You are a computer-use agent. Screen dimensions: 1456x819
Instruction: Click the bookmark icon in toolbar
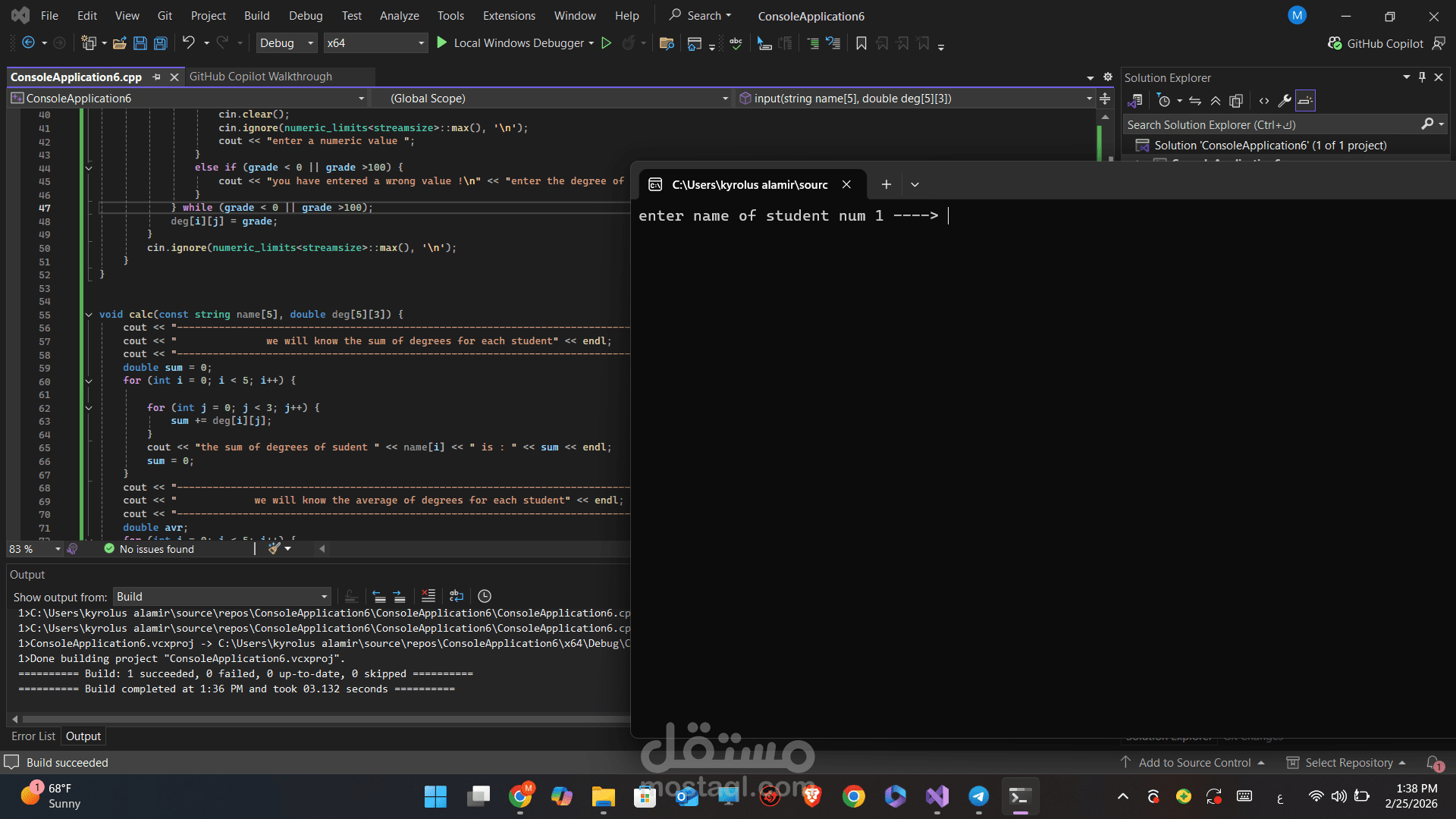[x=861, y=43]
